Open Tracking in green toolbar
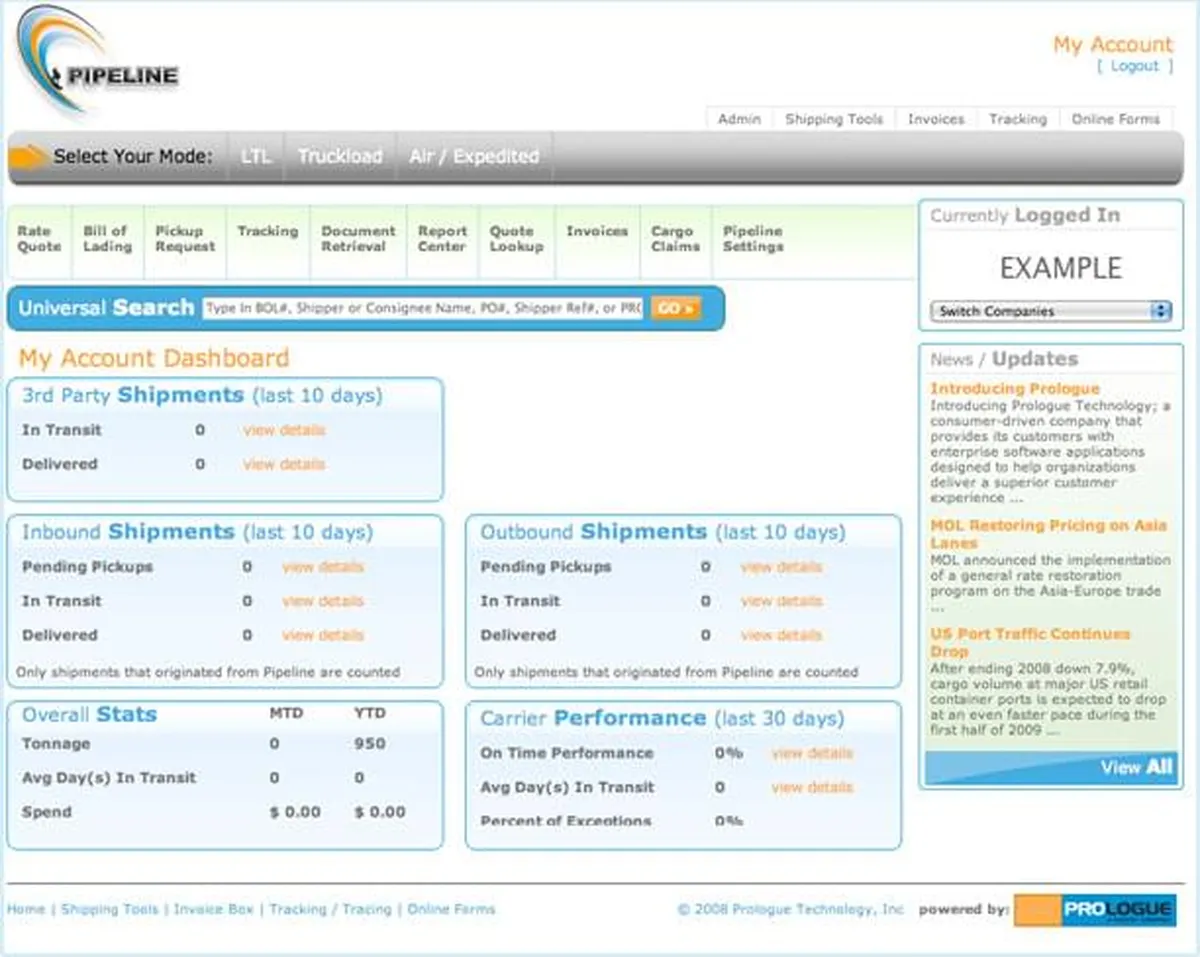The image size is (1200, 957). (x=268, y=231)
